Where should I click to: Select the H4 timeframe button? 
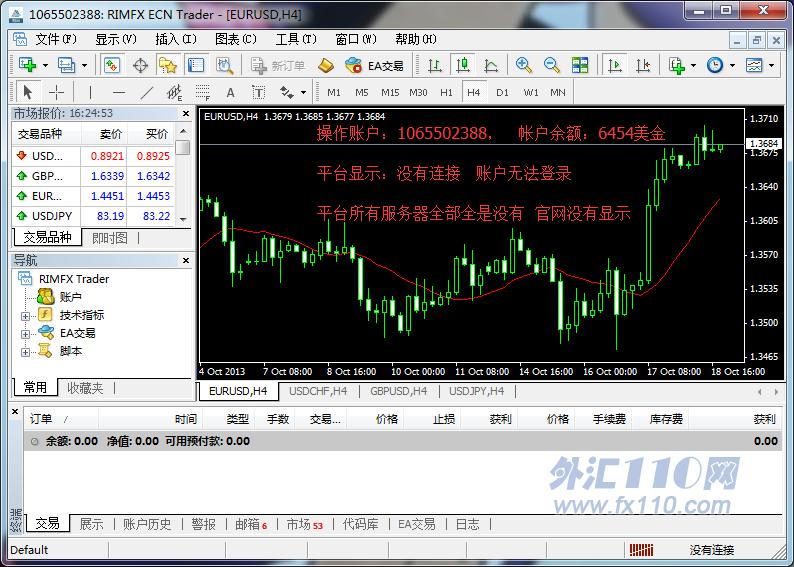point(474,92)
